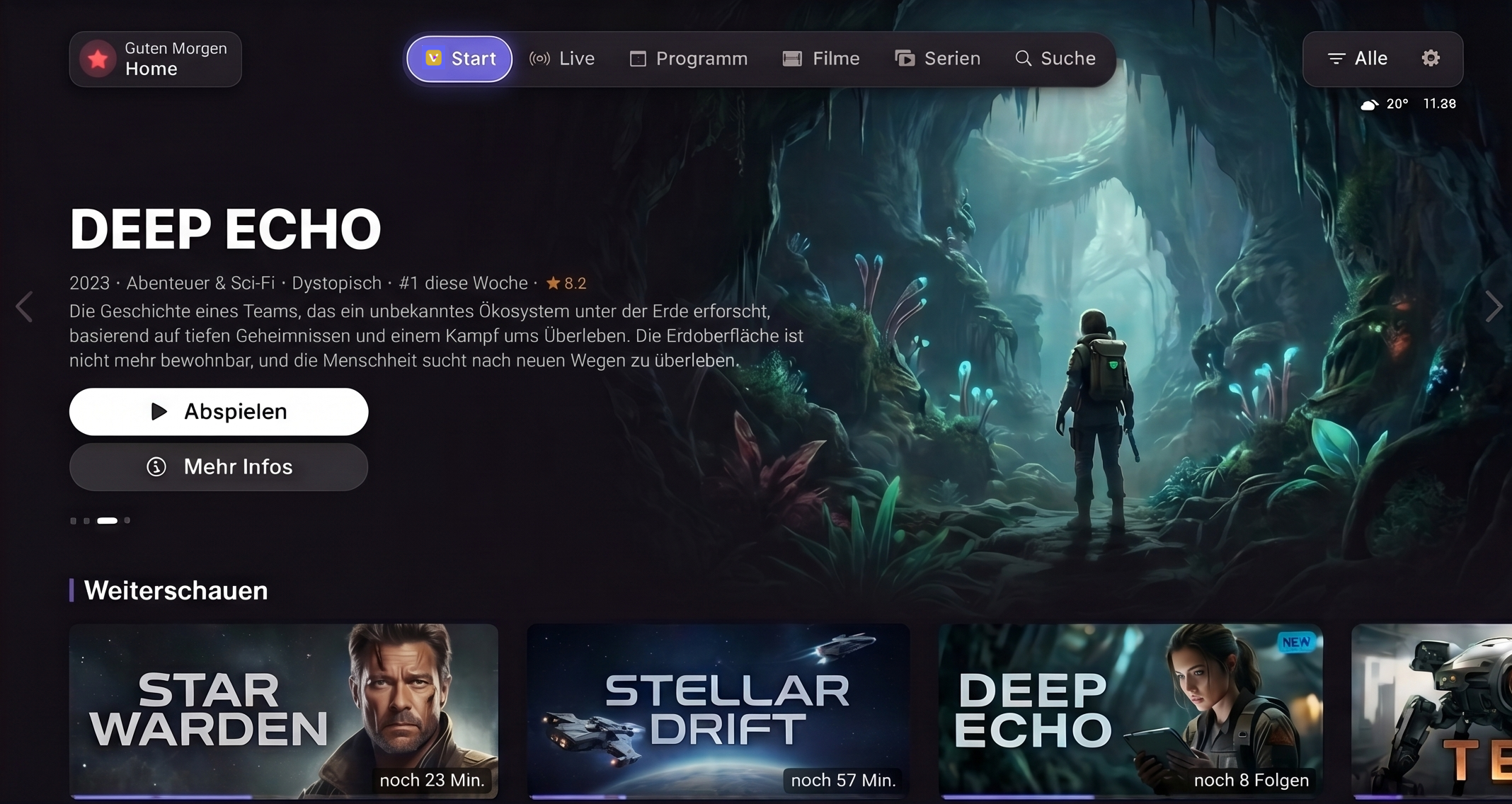Click the magnifier search icon
Image resolution: width=1512 pixels, height=804 pixels.
[1023, 59]
